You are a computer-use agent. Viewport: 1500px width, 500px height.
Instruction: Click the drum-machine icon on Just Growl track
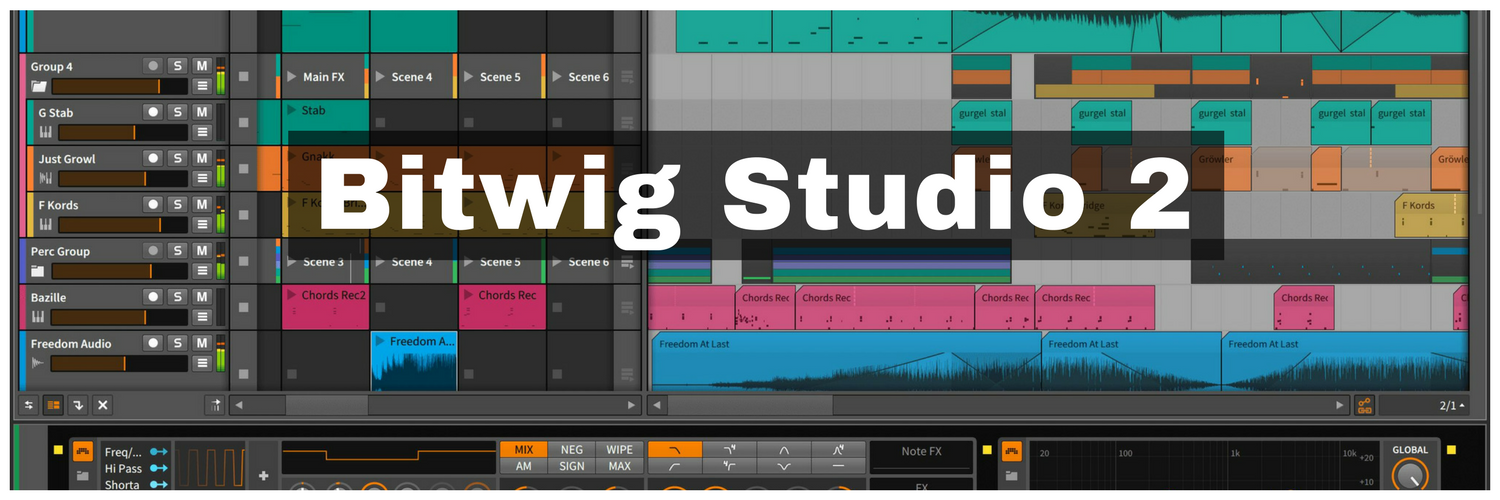click(45, 178)
